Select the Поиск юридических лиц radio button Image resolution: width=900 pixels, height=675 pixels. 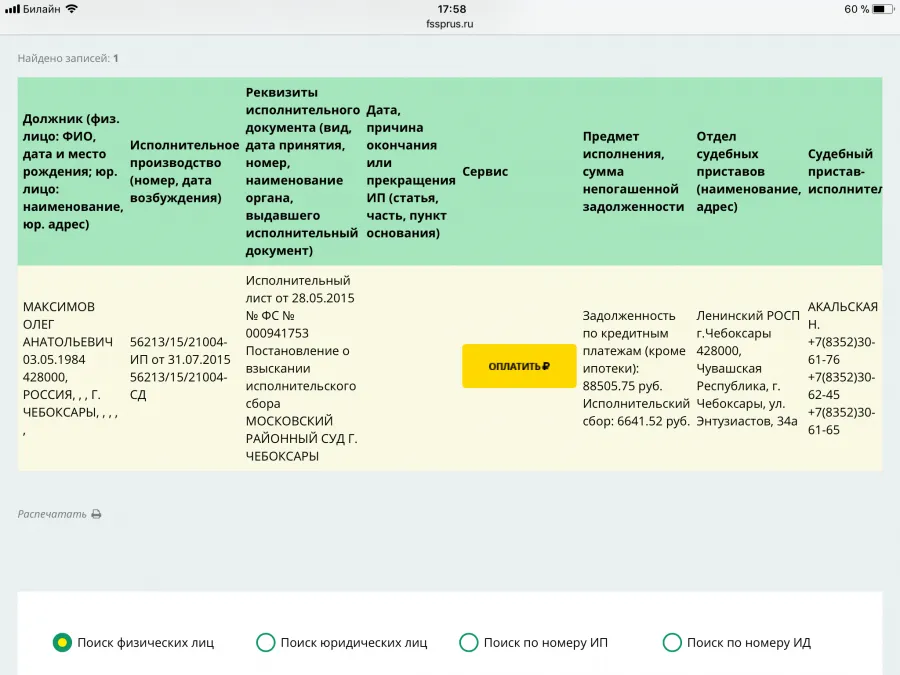point(265,642)
